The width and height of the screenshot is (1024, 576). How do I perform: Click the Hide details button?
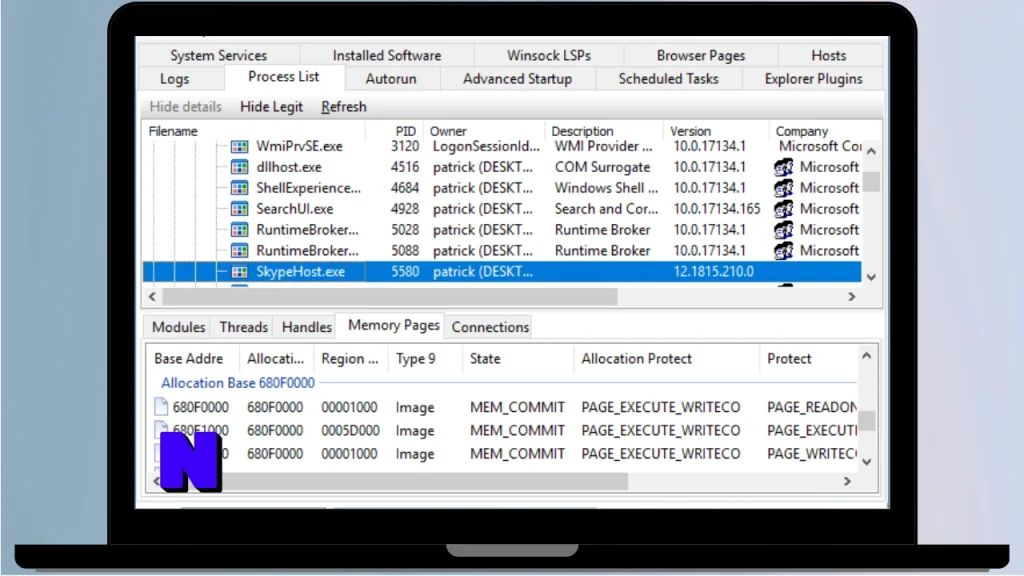point(185,107)
